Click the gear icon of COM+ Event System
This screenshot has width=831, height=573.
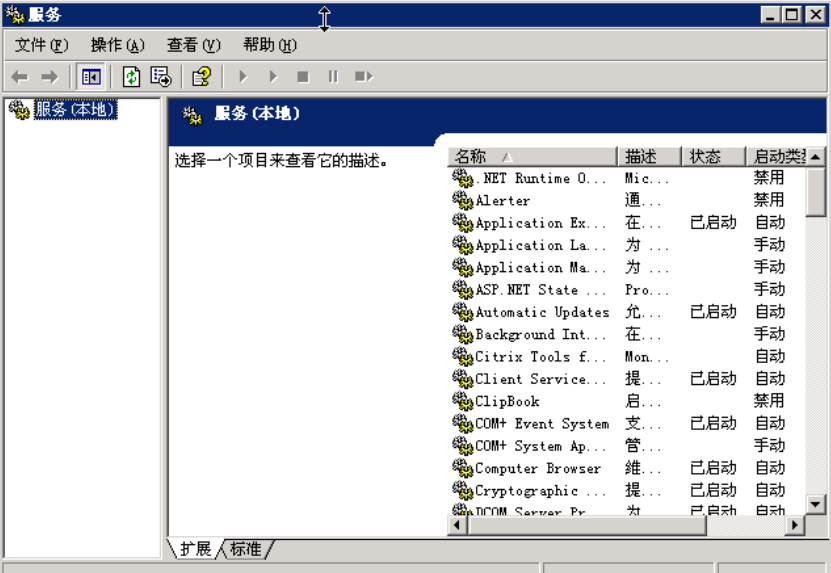coord(462,424)
